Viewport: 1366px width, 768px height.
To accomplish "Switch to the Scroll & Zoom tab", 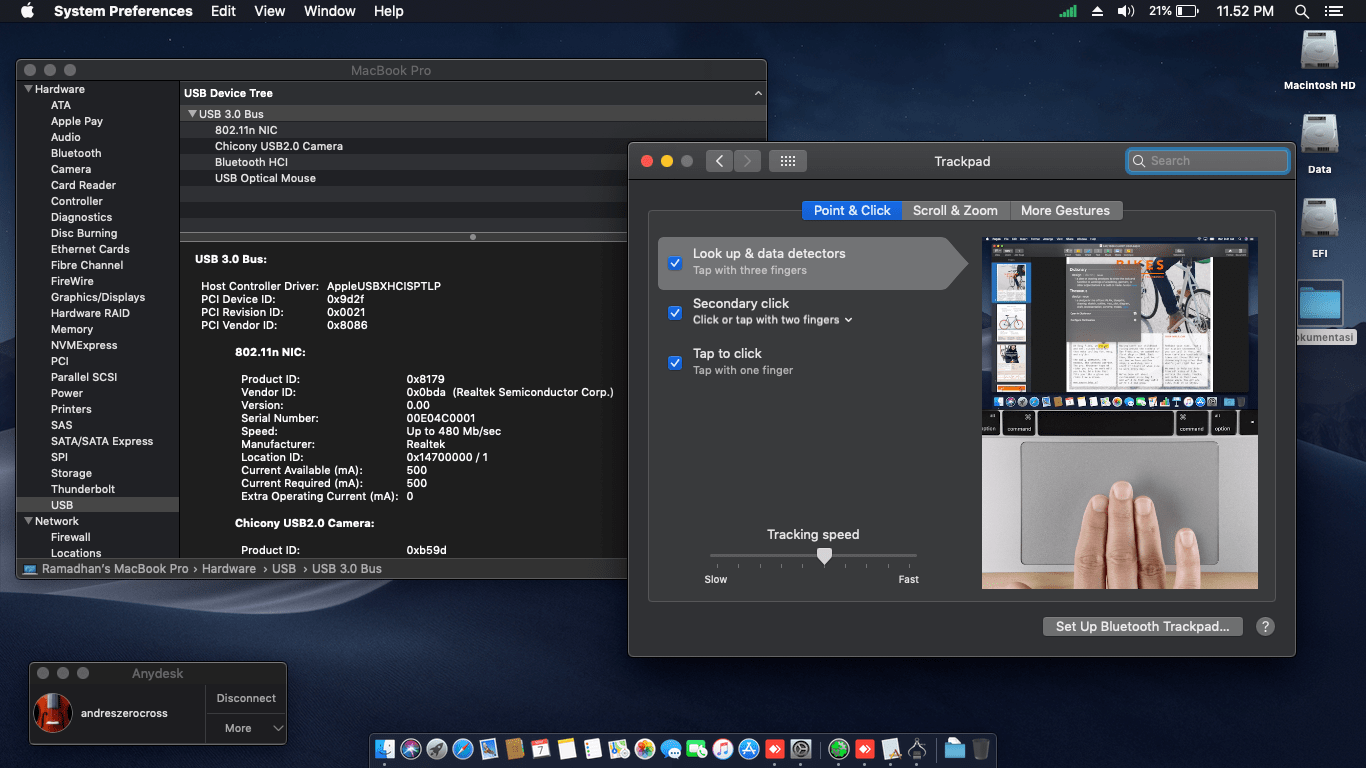I will point(955,210).
